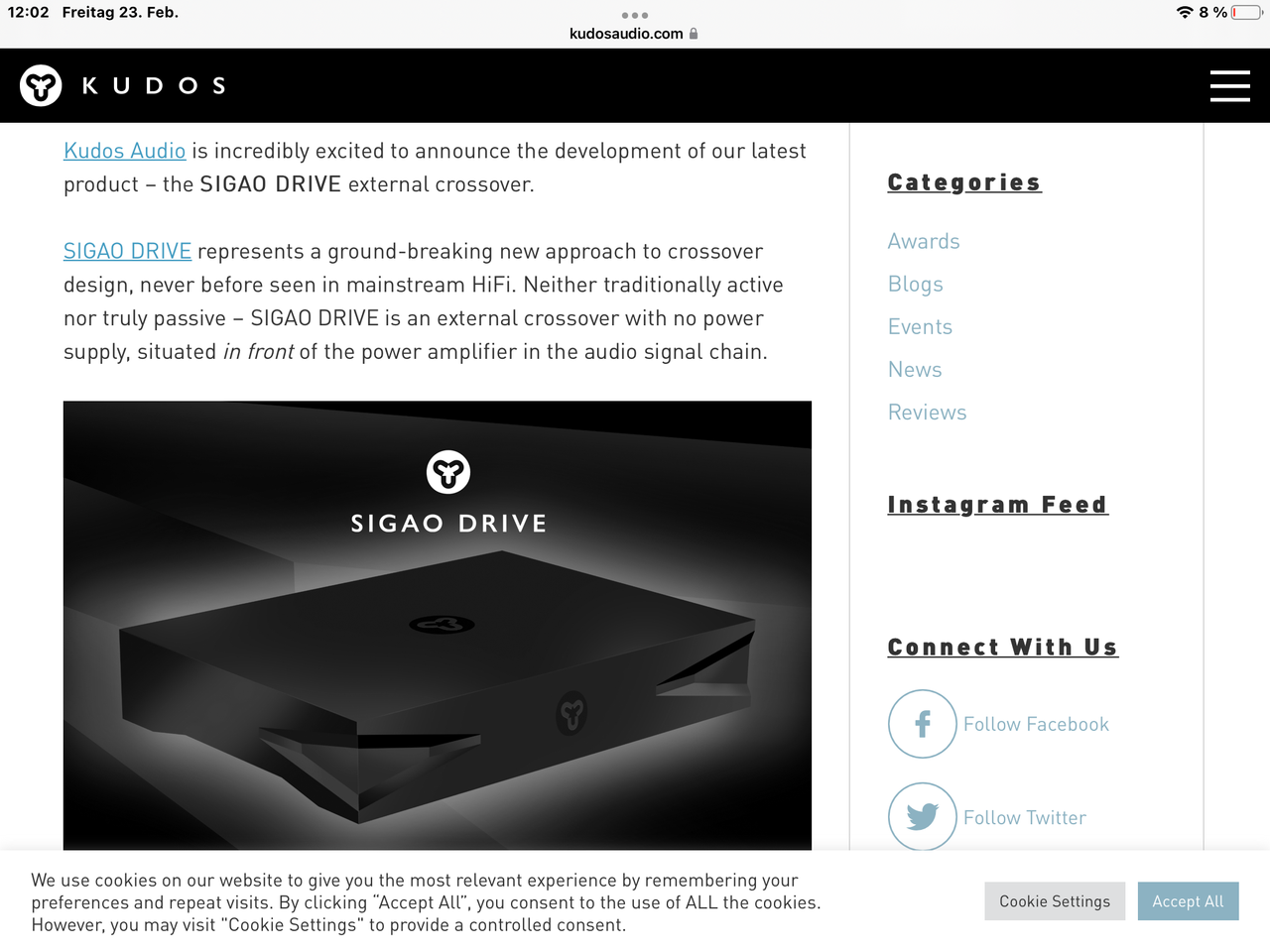This screenshot has width=1270, height=952.
Task: Tap the three-dot multitasking indicator
Action: (x=635, y=15)
